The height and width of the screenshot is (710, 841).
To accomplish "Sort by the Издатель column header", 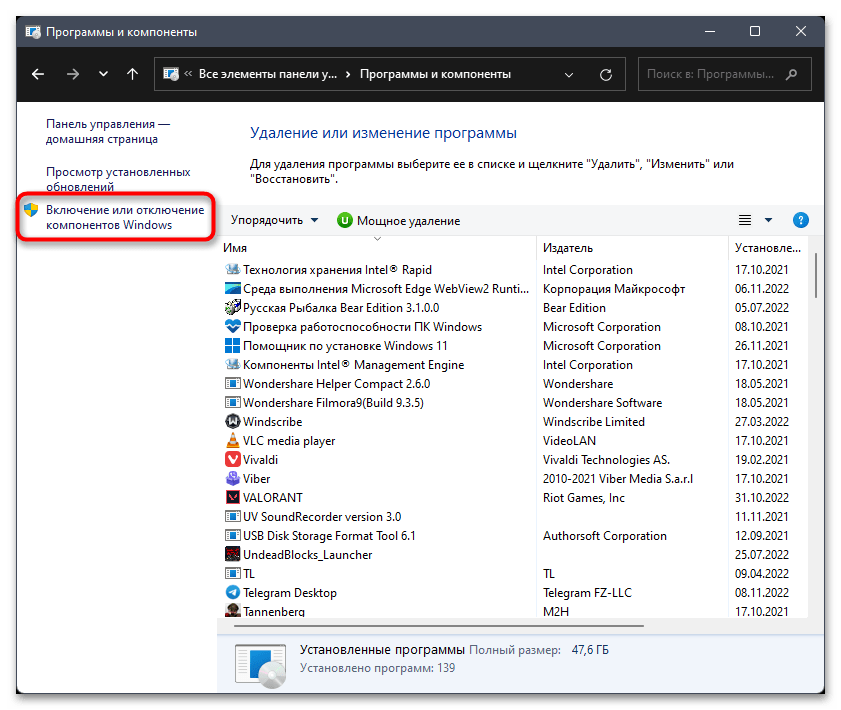I will coord(567,248).
